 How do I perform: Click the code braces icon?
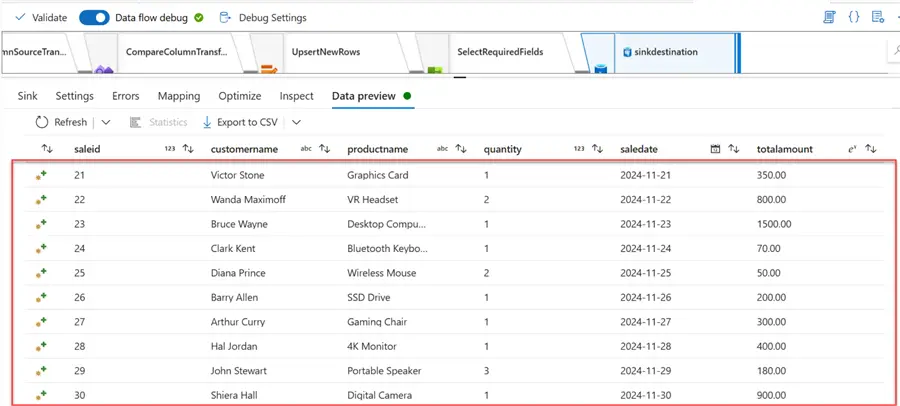854,17
